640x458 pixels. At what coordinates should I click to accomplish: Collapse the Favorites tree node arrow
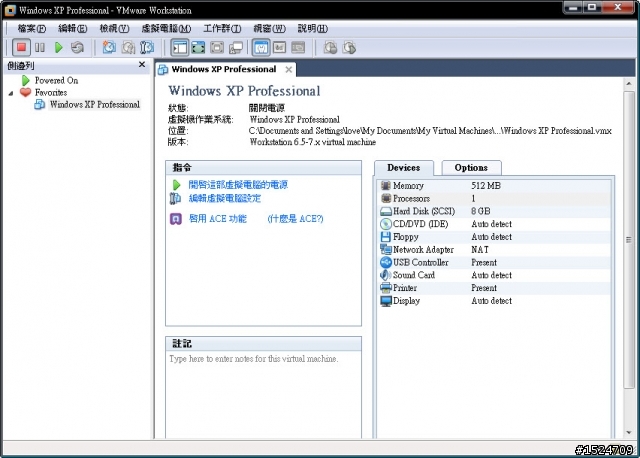pos(11,93)
